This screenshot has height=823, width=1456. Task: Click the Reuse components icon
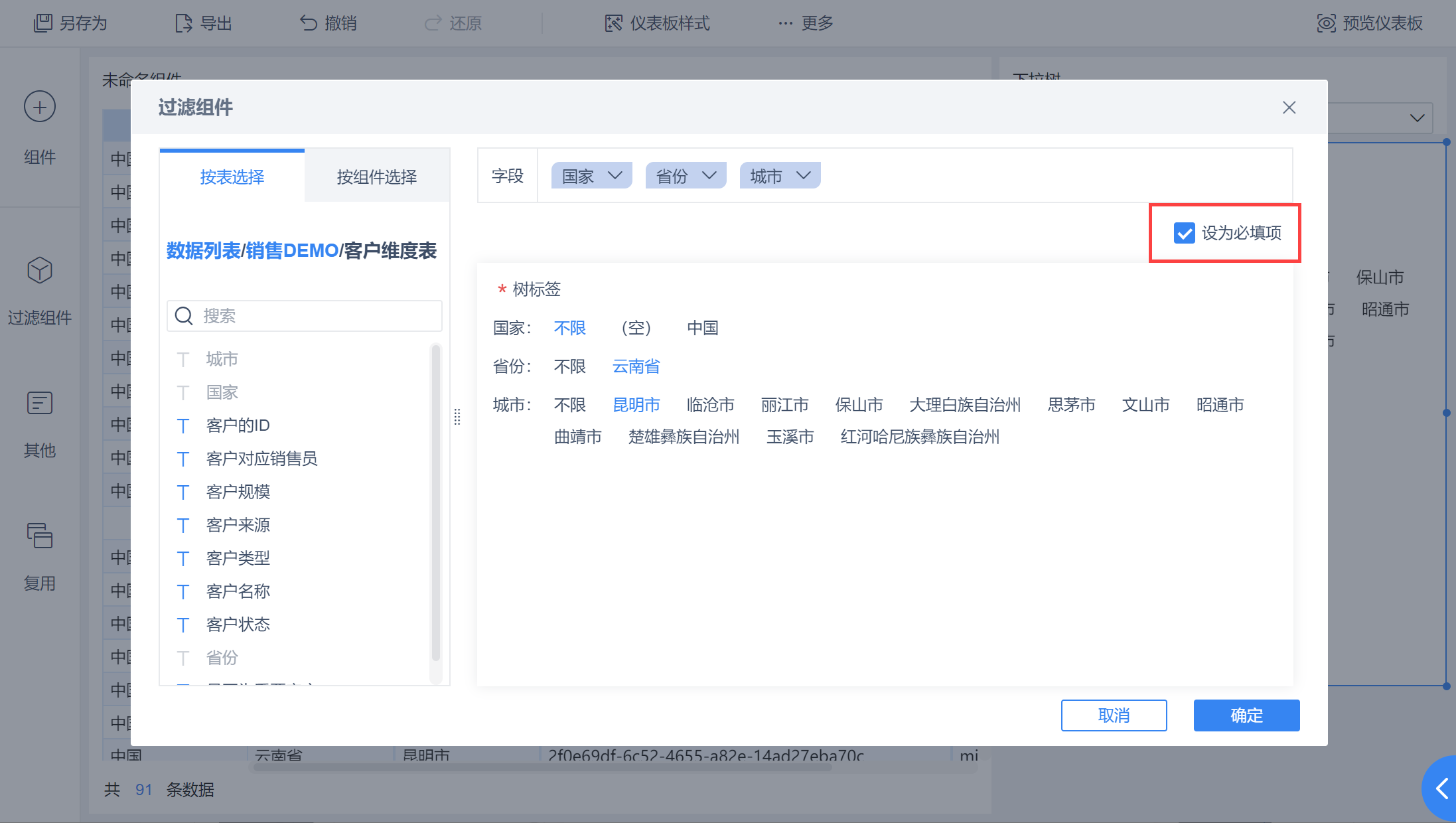tap(40, 536)
